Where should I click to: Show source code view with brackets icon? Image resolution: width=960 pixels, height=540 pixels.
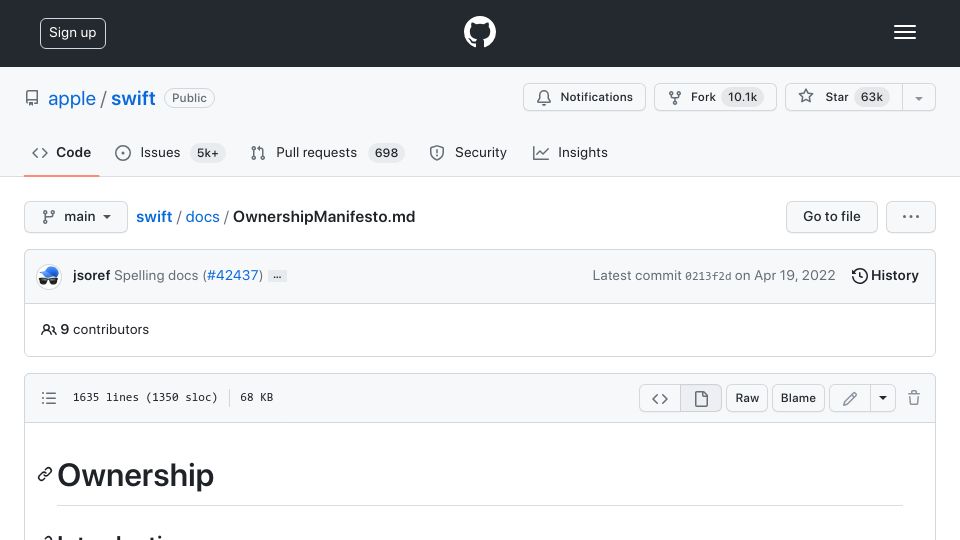pos(659,398)
